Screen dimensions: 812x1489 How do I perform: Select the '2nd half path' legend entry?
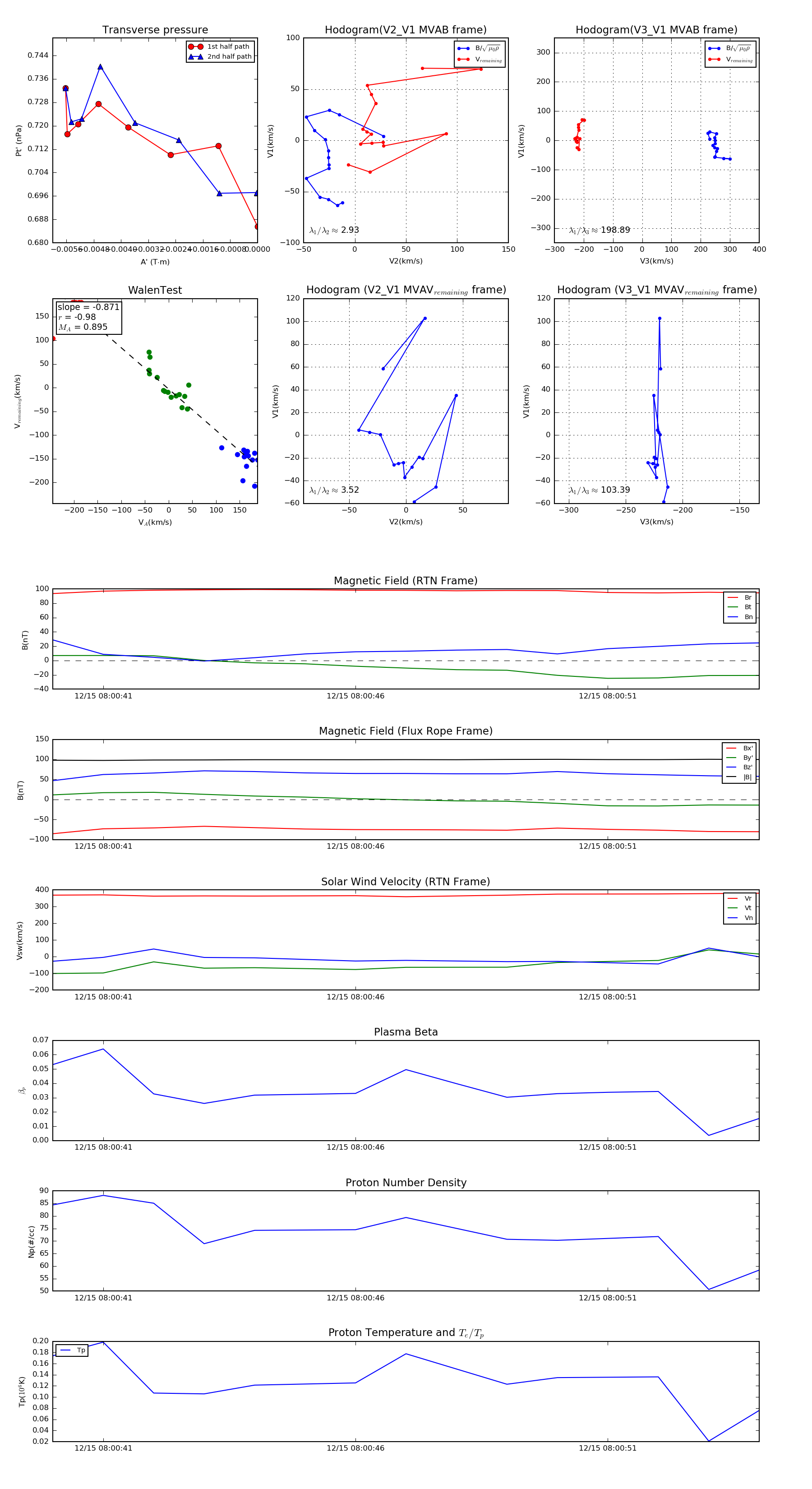click(220, 57)
